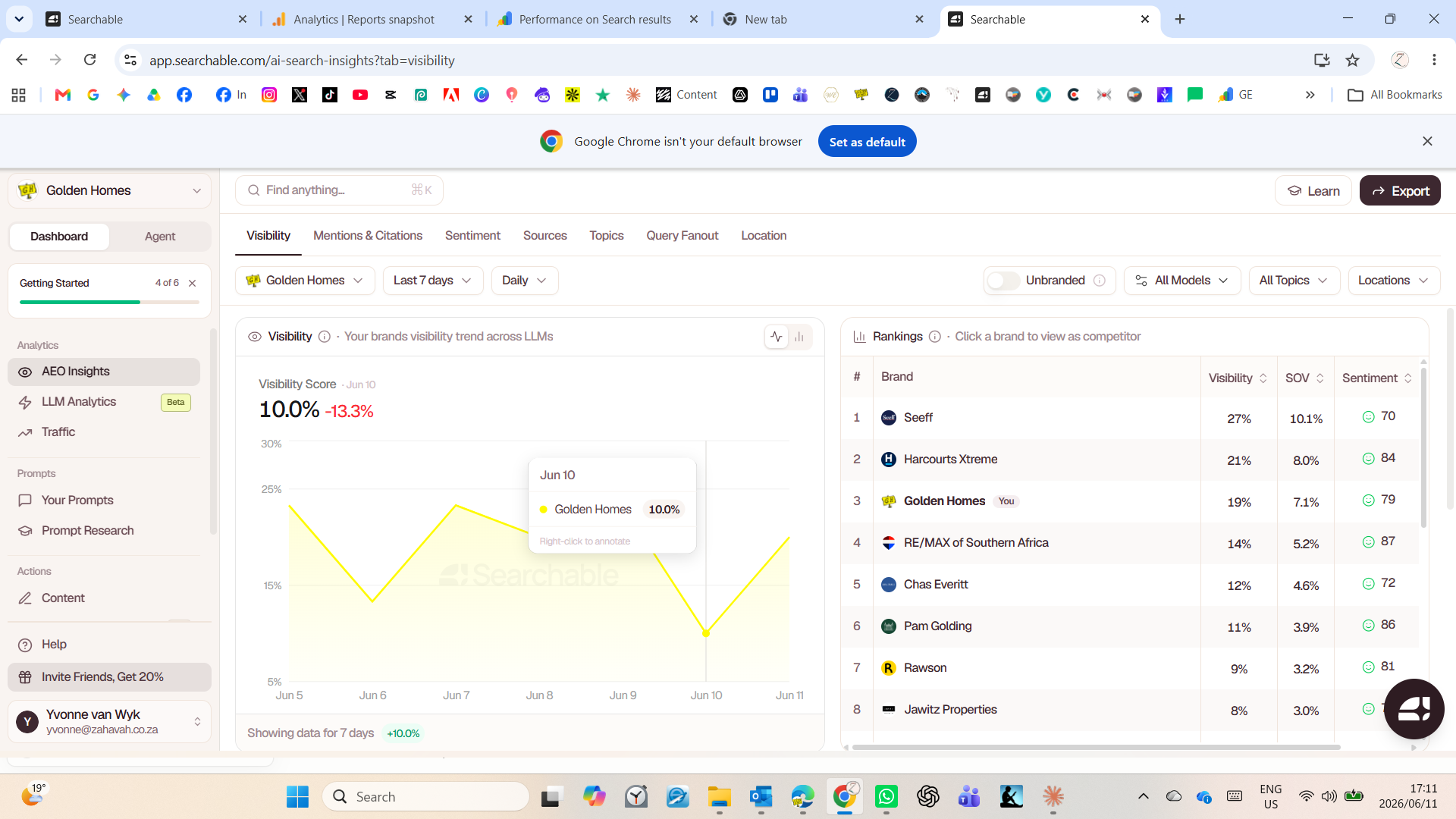Click Visibility info circle icon
The width and height of the screenshot is (1456, 819).
point(325,337)
